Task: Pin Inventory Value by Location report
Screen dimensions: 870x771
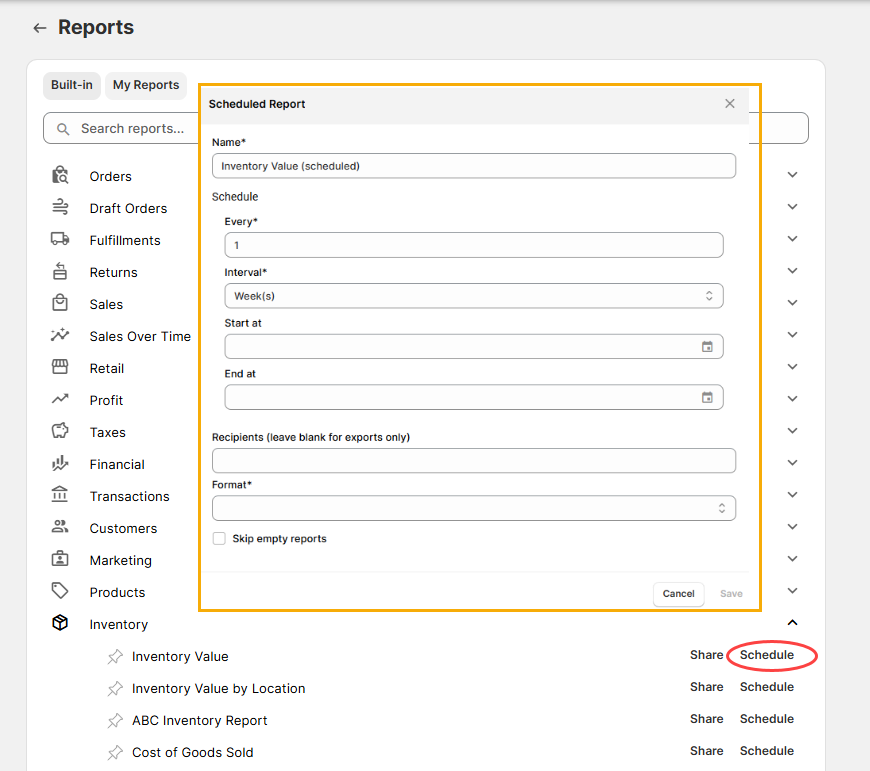Action: pyautogui.click(x=115, y=689)
